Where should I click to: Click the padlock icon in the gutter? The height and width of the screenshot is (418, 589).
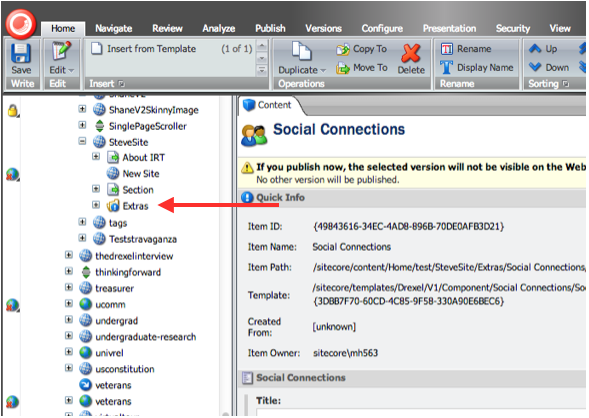click(13, 110)
